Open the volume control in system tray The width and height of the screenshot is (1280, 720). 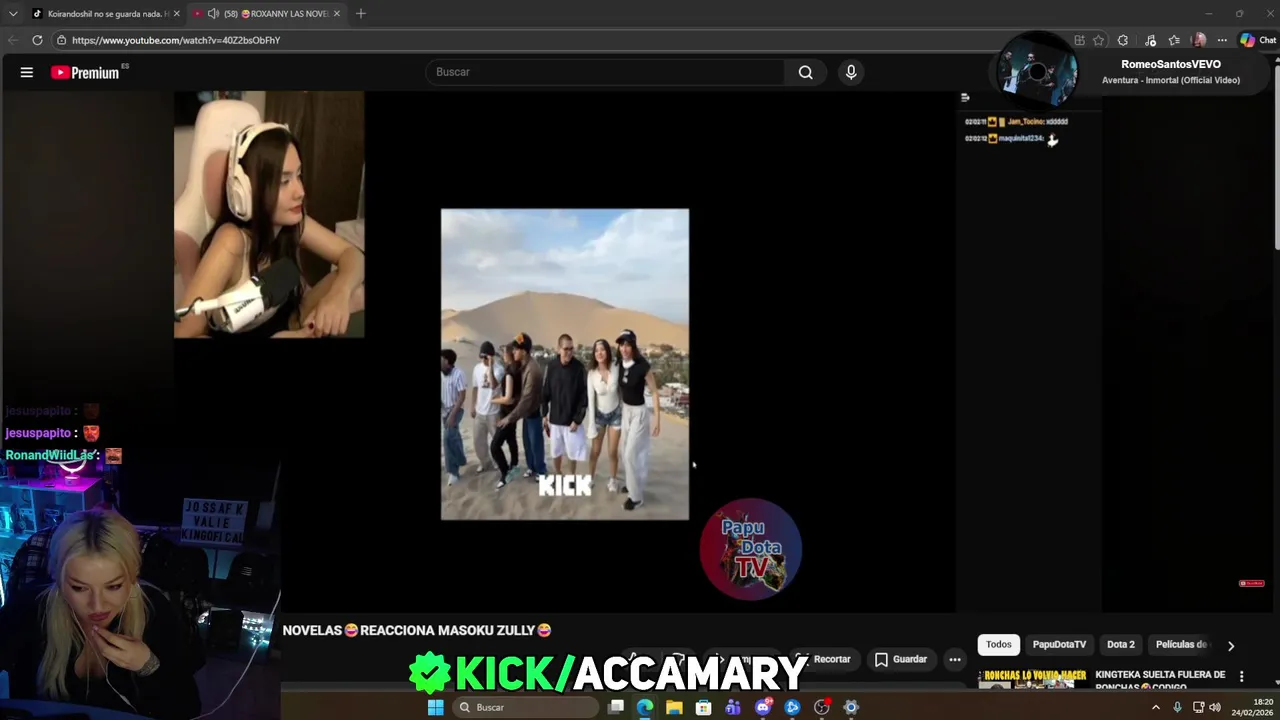[x=1215, y=707]
